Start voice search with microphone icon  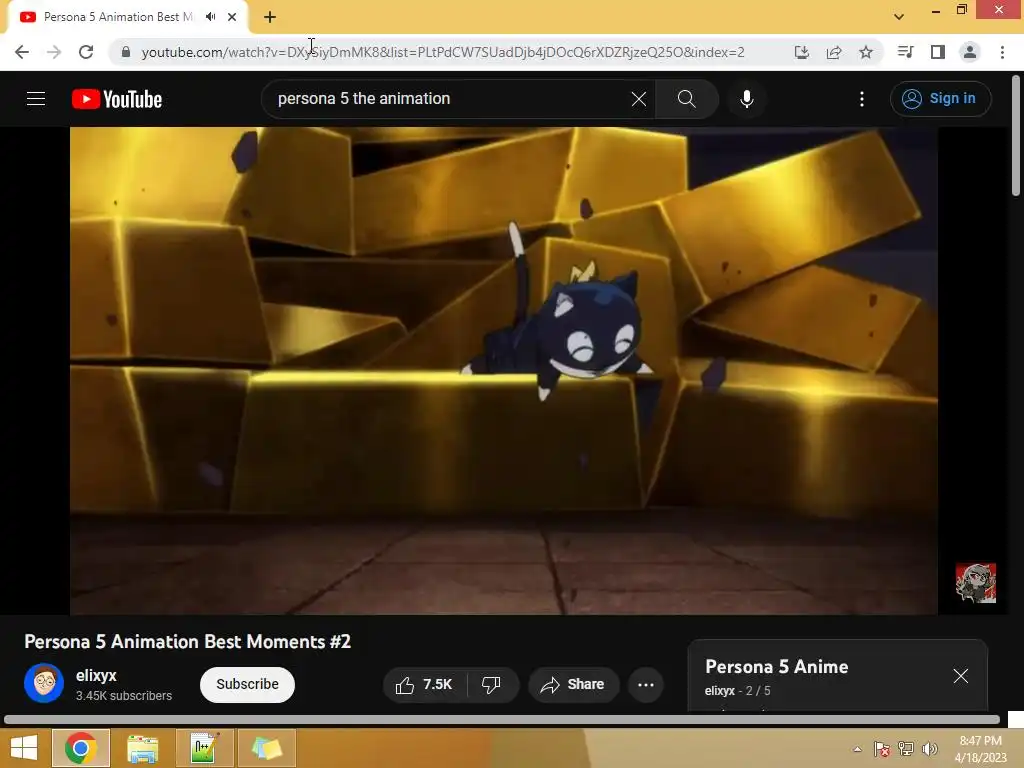coord(747,99)
